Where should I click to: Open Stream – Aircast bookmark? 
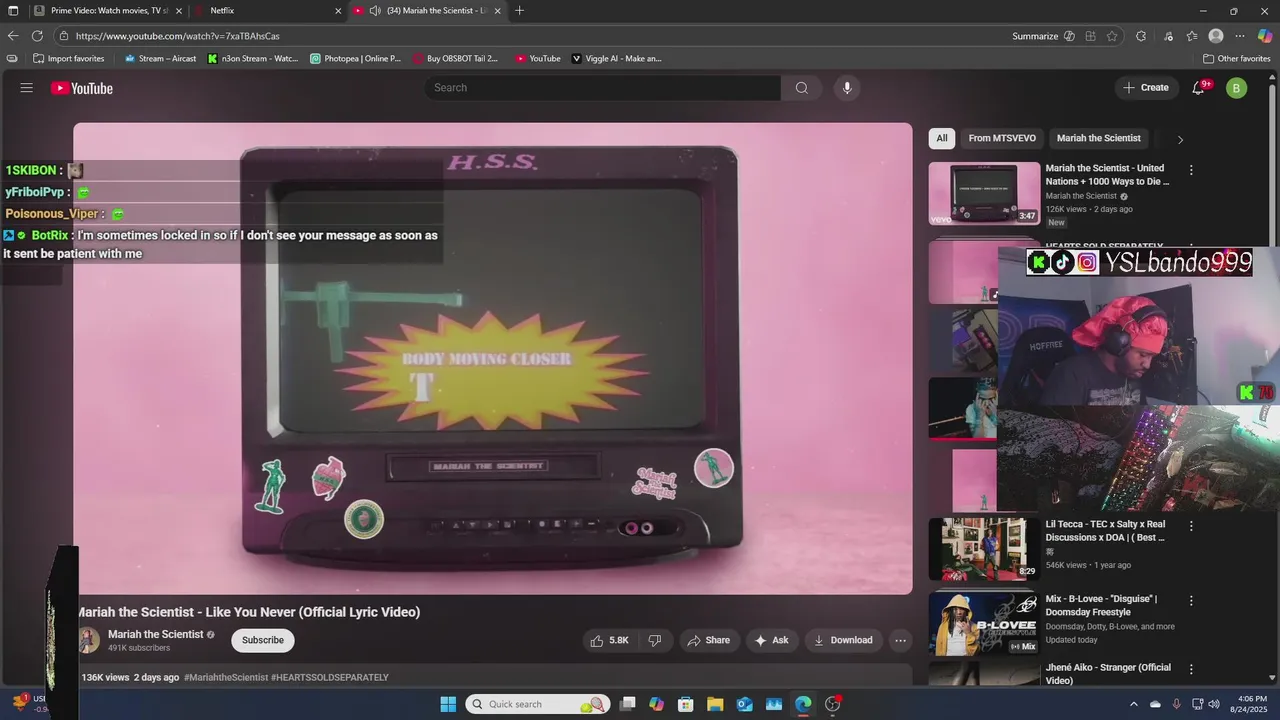(x=160, y=59)
